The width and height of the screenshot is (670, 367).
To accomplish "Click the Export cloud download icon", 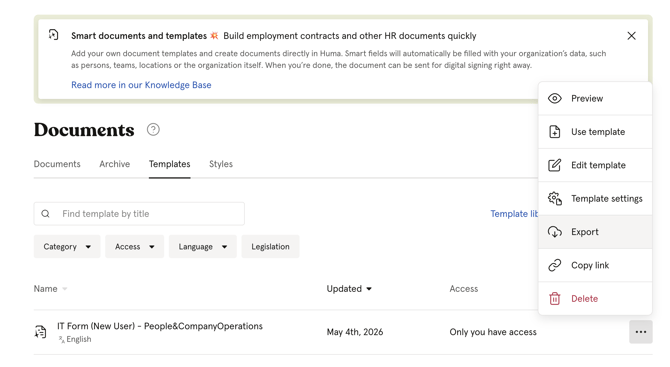I will point(555,232).
